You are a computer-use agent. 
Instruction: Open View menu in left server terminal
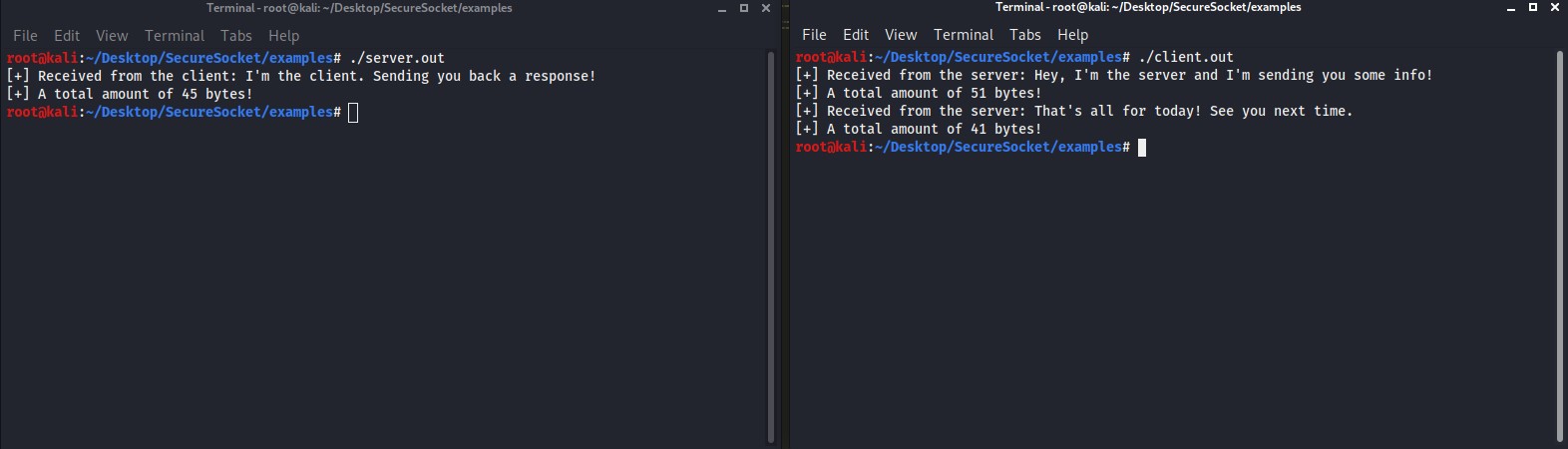112,36
